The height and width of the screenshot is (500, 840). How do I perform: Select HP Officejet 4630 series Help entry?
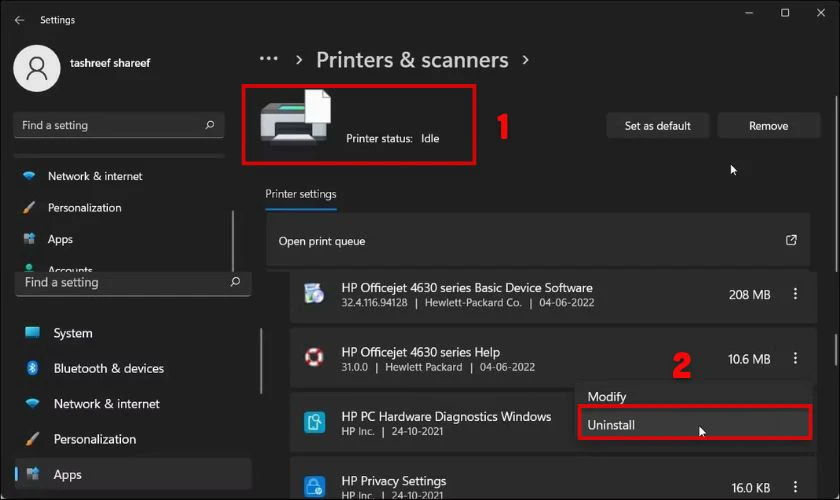pos(553,359)
